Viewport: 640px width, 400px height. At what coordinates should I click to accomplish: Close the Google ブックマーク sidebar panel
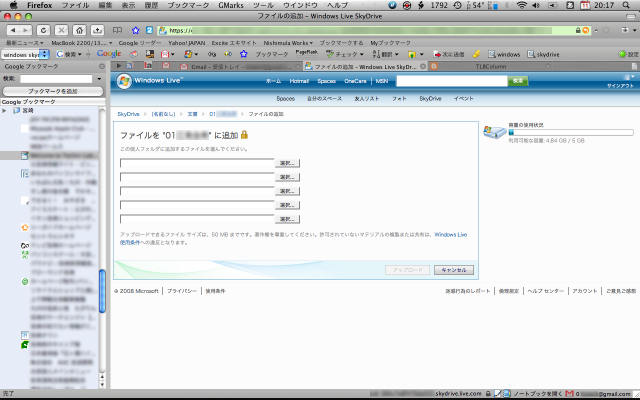(102, 66)
